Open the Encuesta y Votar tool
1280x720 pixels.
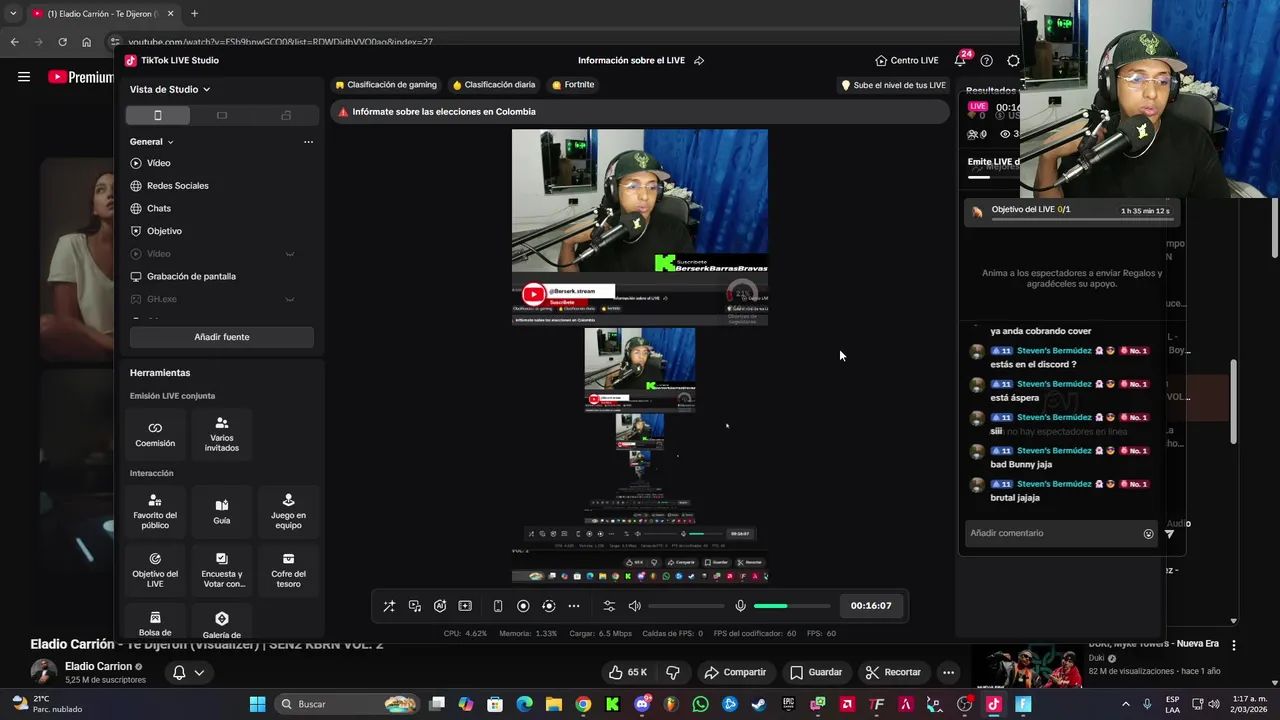pyautogui.click(x=222, y=570)
